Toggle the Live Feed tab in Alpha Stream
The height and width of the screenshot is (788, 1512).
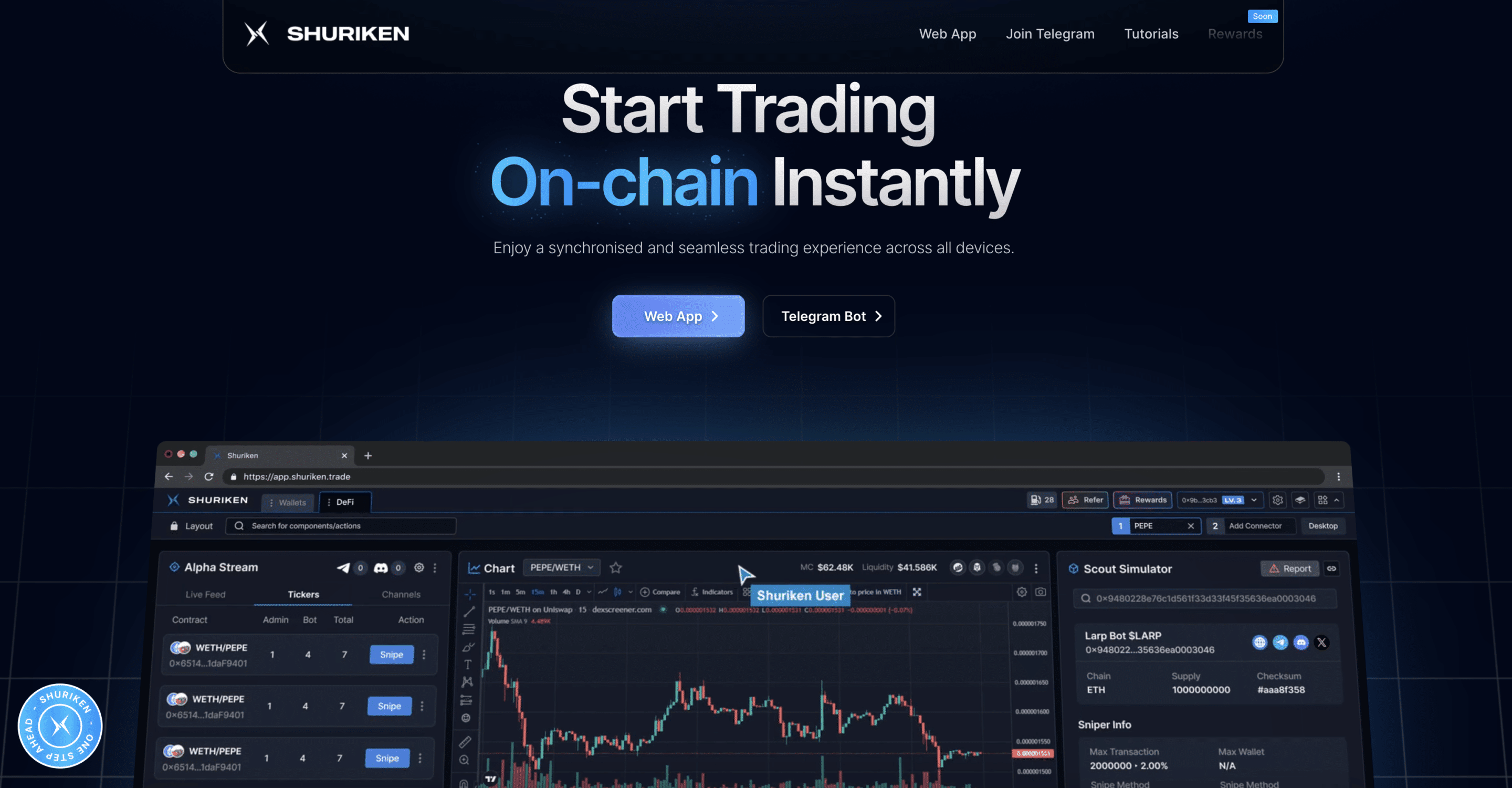[x=205, y=594]
